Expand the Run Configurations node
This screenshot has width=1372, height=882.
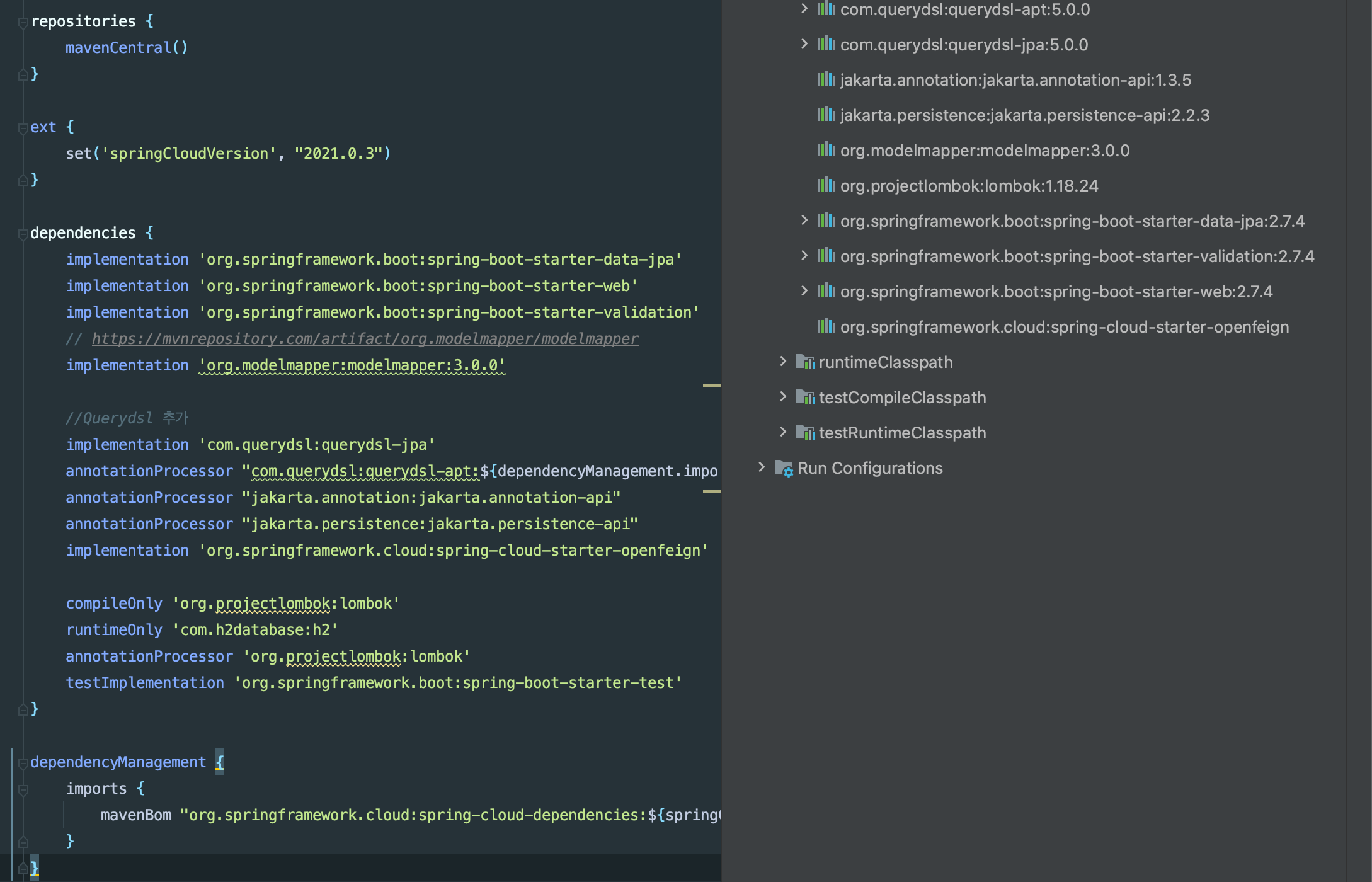point(761,467)
